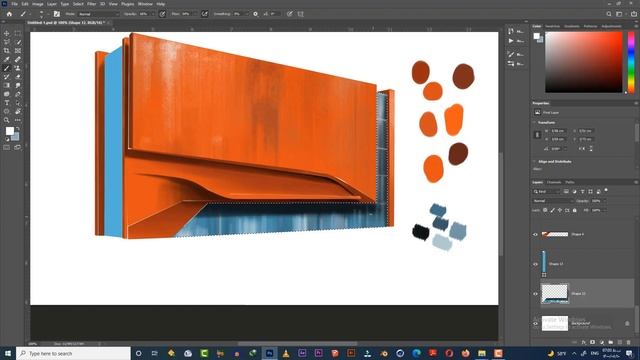Create a new group folder icon
Viewport: 640px width, 360px height.
[x=611, y=342]
